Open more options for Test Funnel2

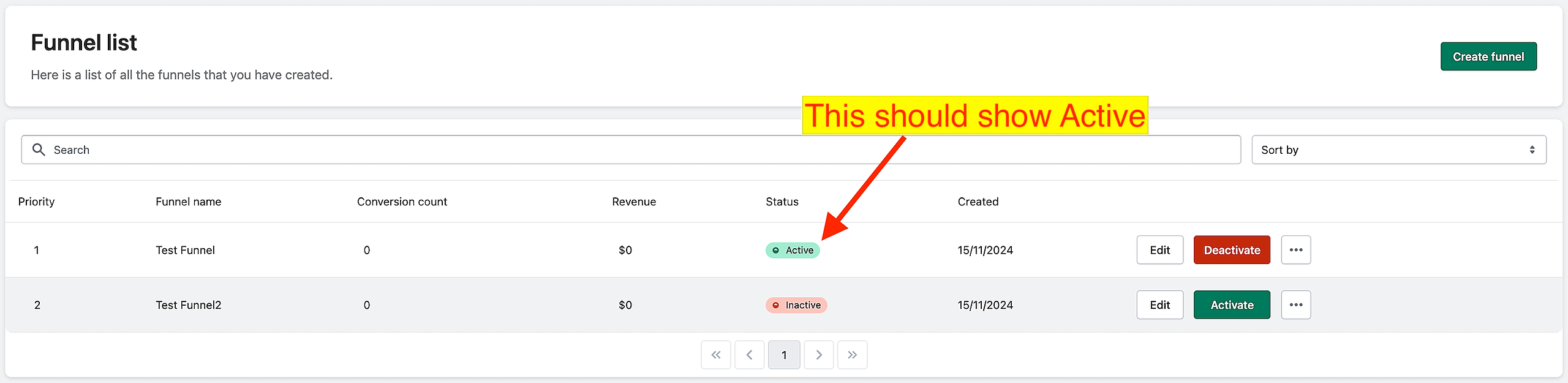coord(1295,305)
